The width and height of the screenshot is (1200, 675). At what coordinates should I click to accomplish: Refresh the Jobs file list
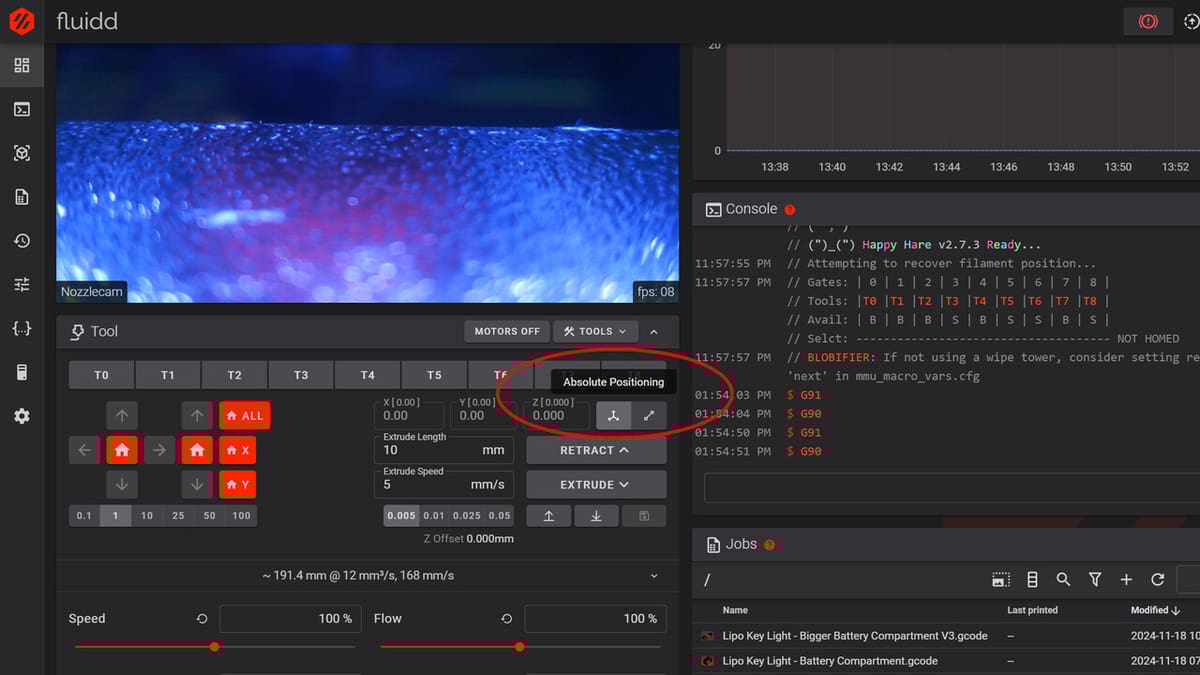point(1157,579)
